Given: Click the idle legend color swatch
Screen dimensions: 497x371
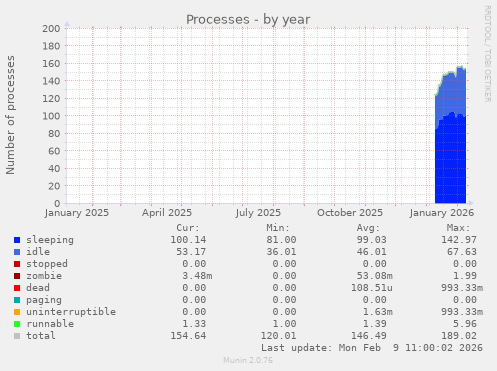Looking at the screenshot, I should (17, 252).
